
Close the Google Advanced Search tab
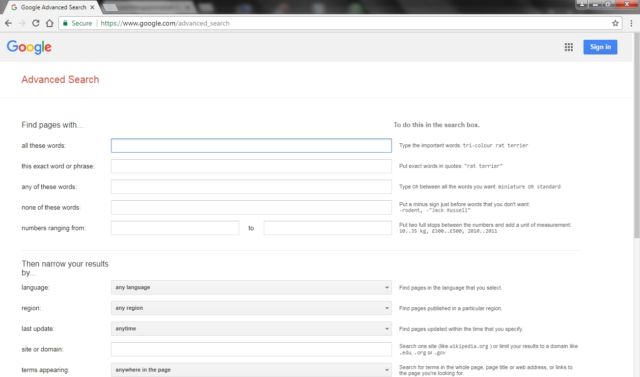tap(92, 7)
